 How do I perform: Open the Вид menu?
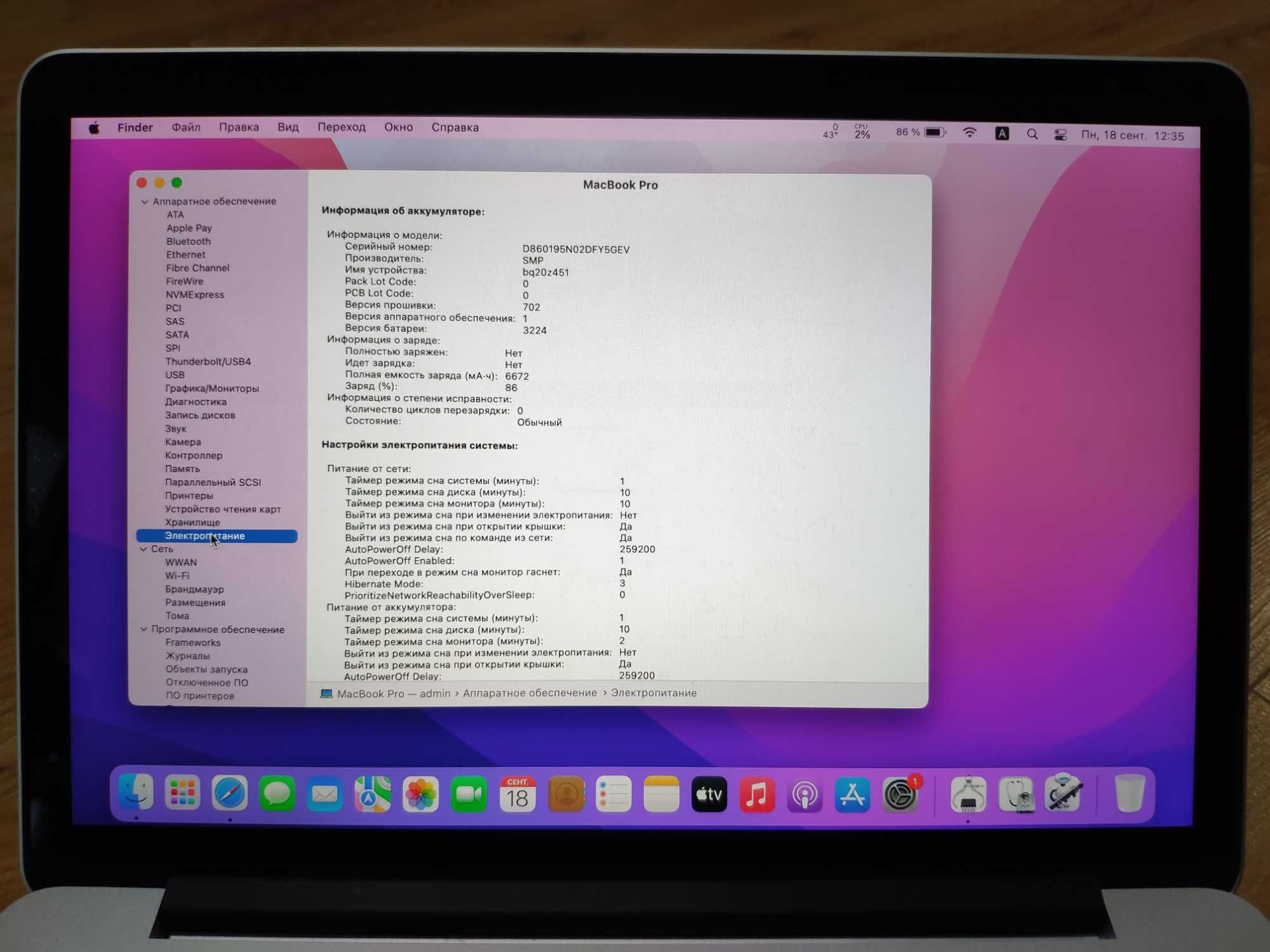click(288, 128)
